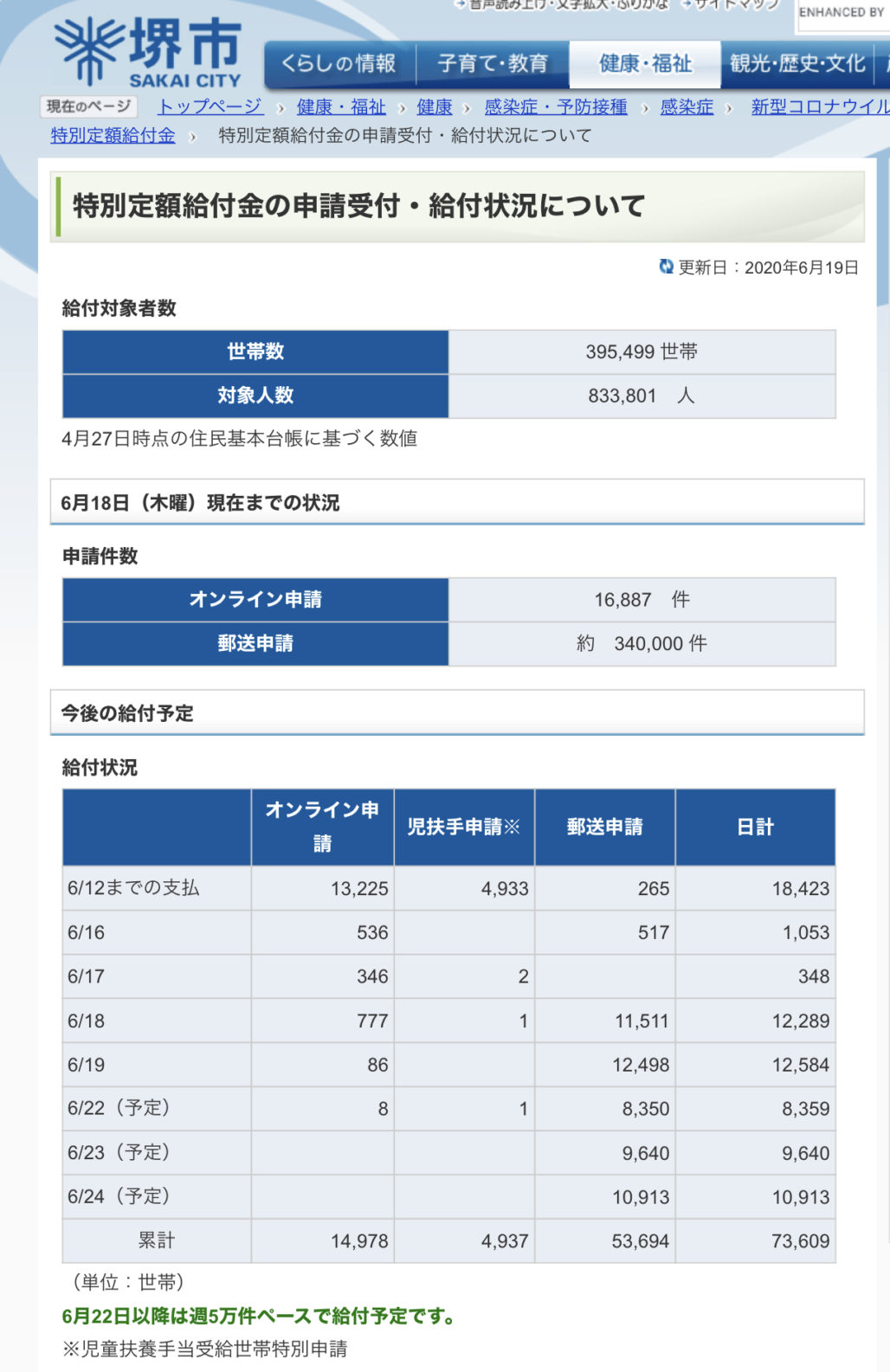Click the 健康 breadcrumb link
This screenshot has width=890, height=1372.
pos(435,106)
